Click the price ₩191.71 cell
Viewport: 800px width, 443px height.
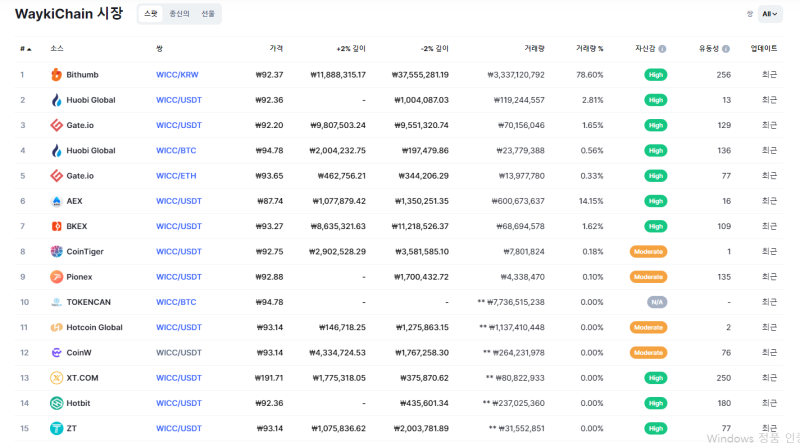269,378
